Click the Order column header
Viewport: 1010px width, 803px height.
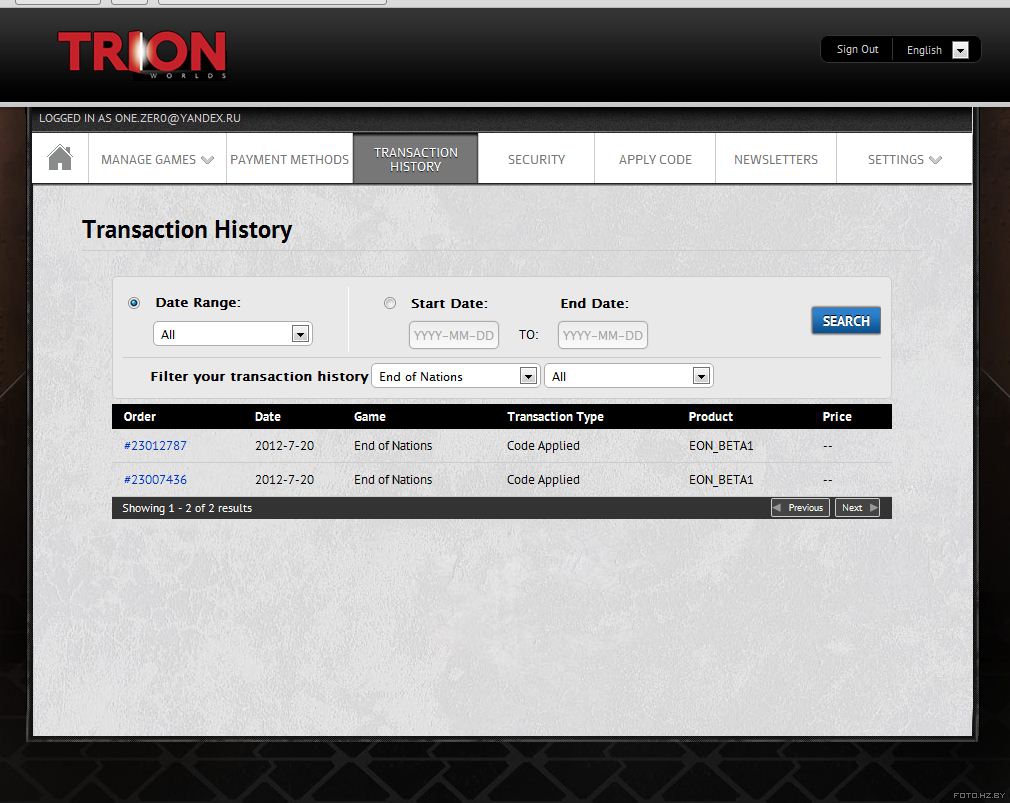[140, 417]
